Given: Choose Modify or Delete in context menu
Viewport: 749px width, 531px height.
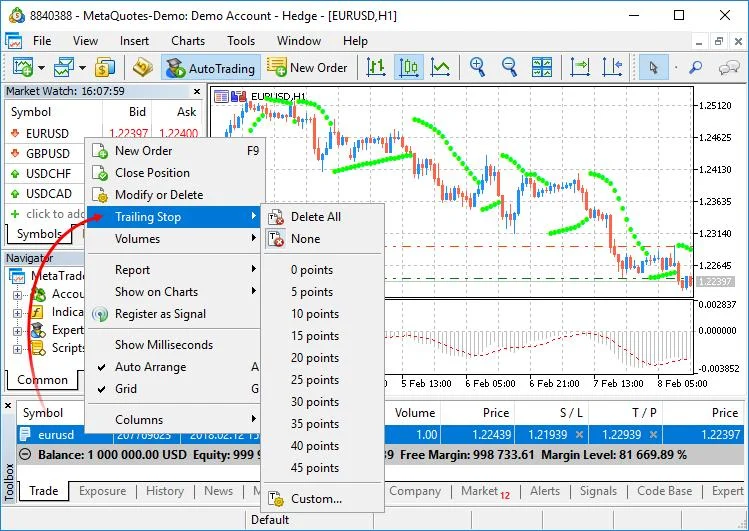Looking at the screenshot, I should (x=174, y=195).
